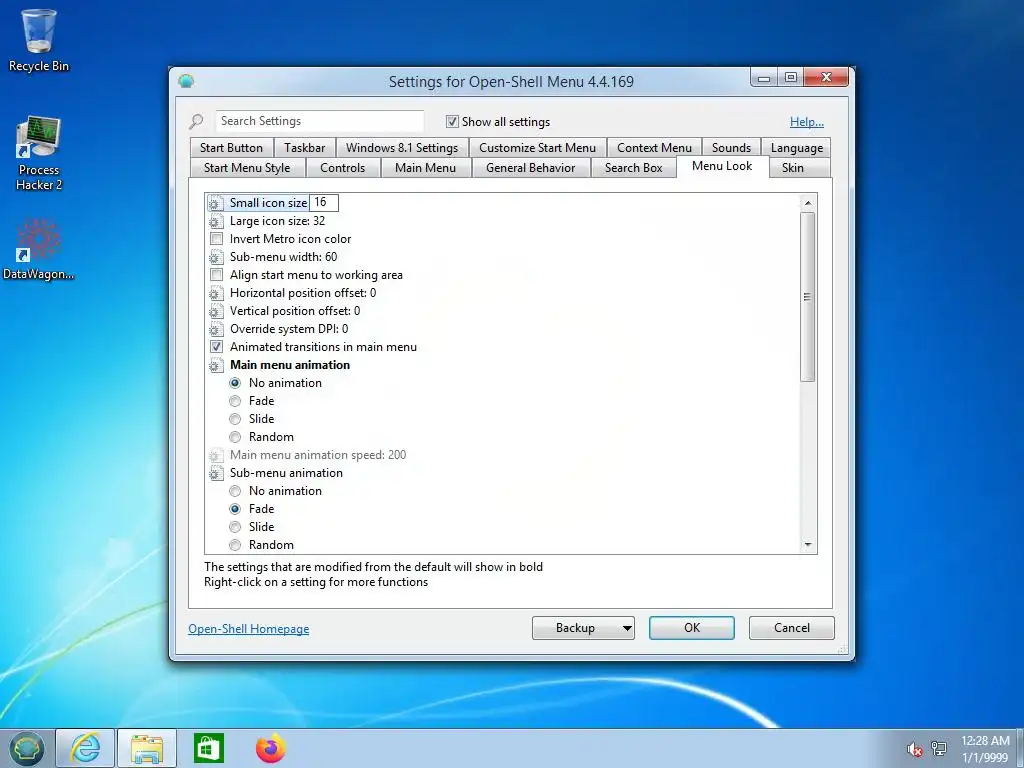Click the settings list scroll up arrow
This screenshot has width=1024, height=768.
click(x=808, y=203)
